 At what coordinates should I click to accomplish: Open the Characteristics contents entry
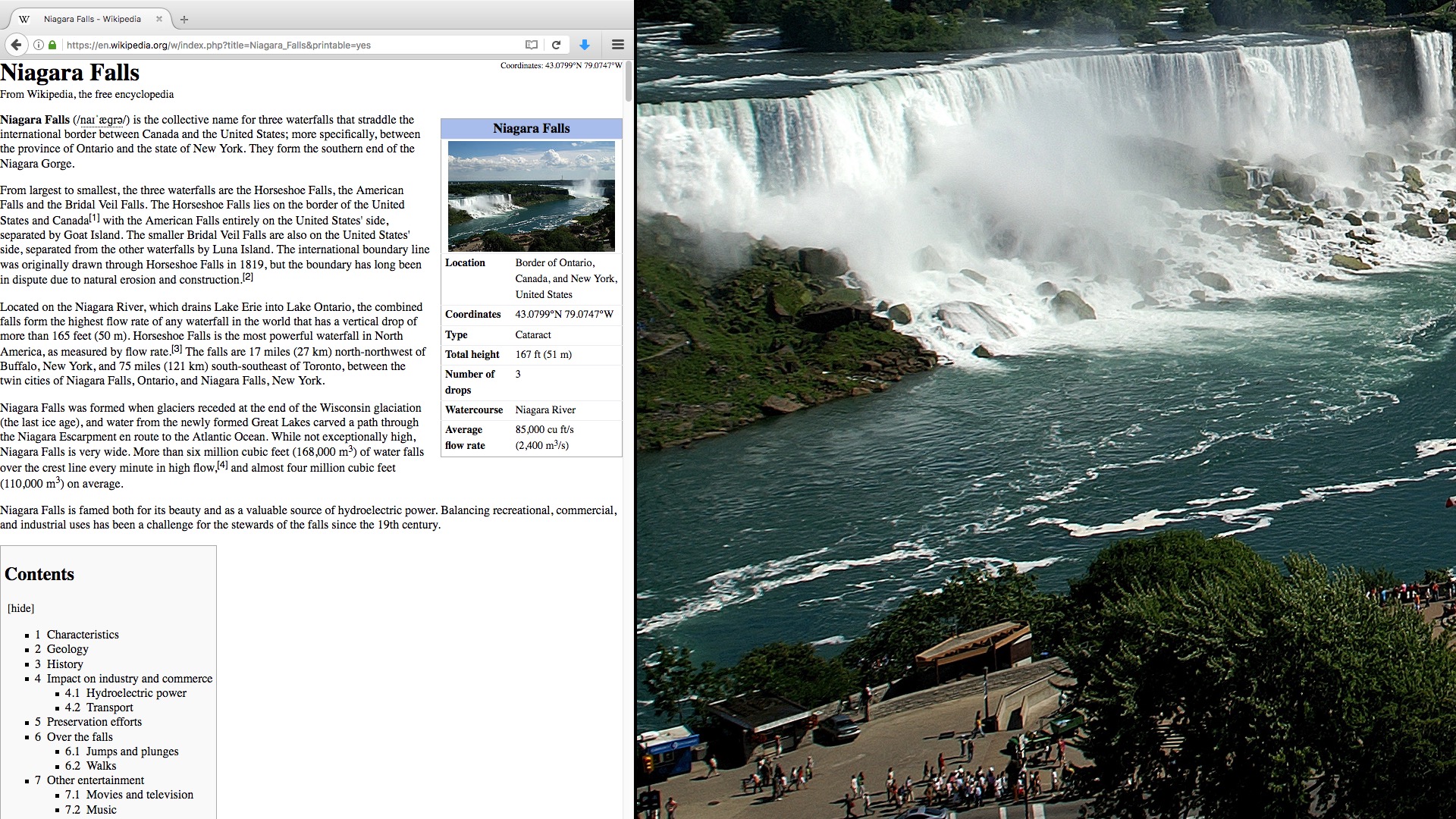[x=83, y=635]
